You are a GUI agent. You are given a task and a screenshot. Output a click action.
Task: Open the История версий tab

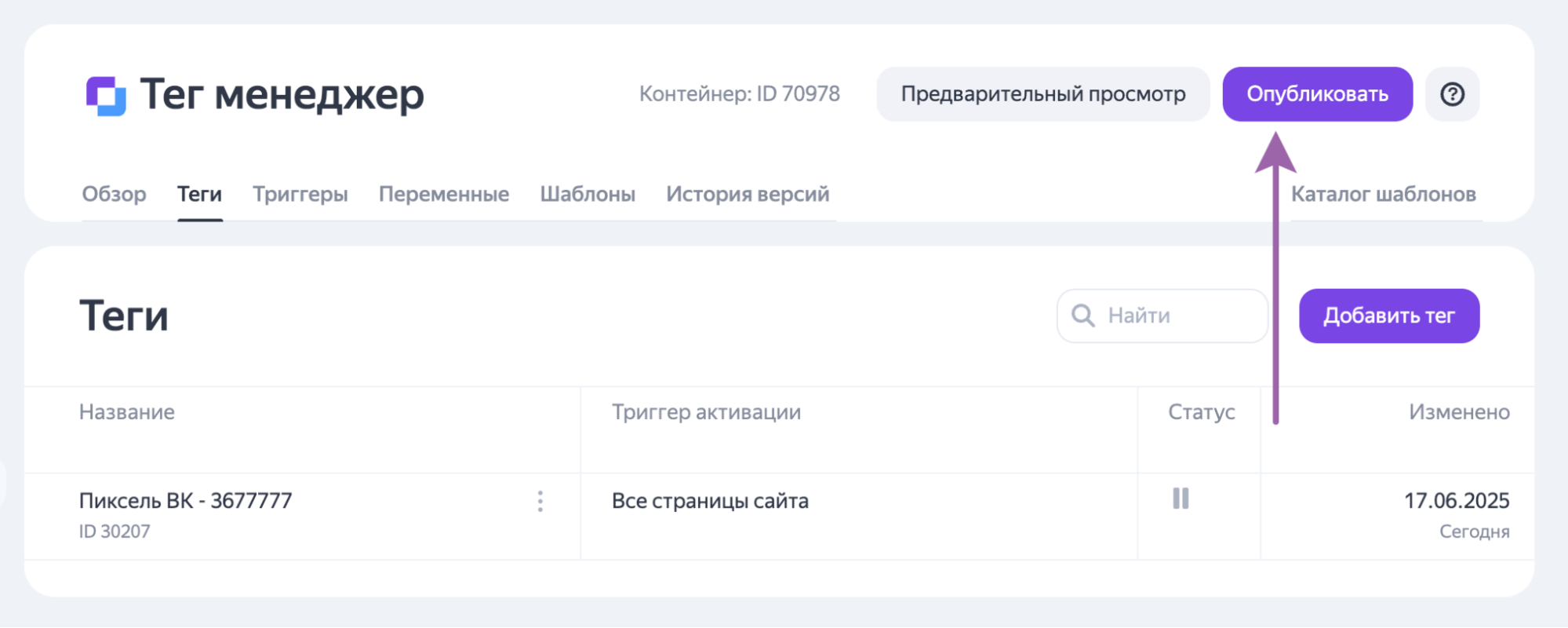pyautogui.click(x=748, y=194)
